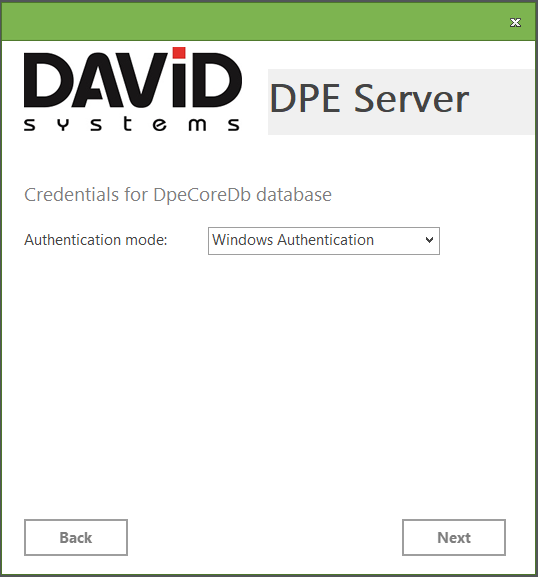This screenshot has width=538, height=577.
Task: Click the 'i' letter in DAVID logo
Action: click(x=179, y=77)
